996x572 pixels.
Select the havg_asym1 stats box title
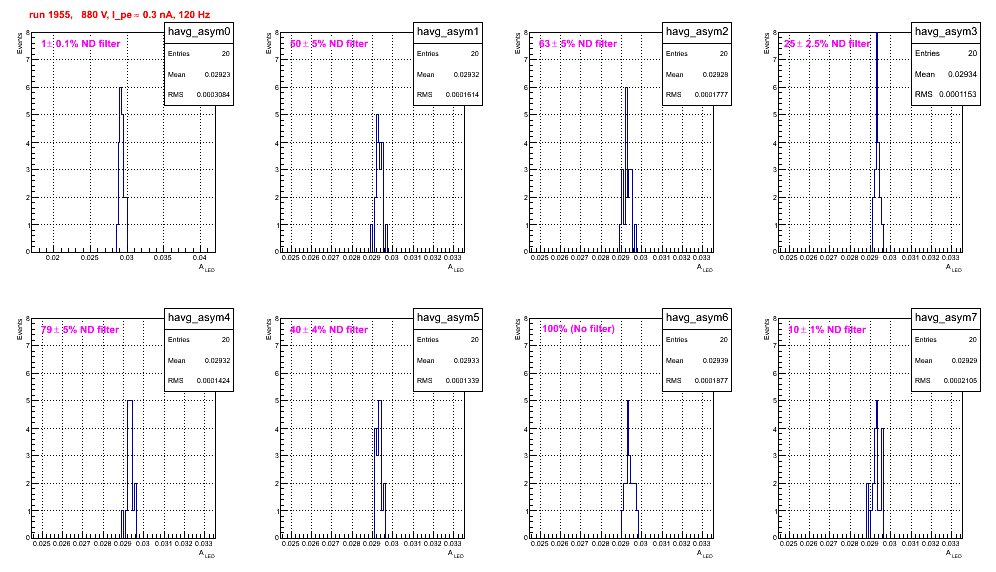coord(448,32)
